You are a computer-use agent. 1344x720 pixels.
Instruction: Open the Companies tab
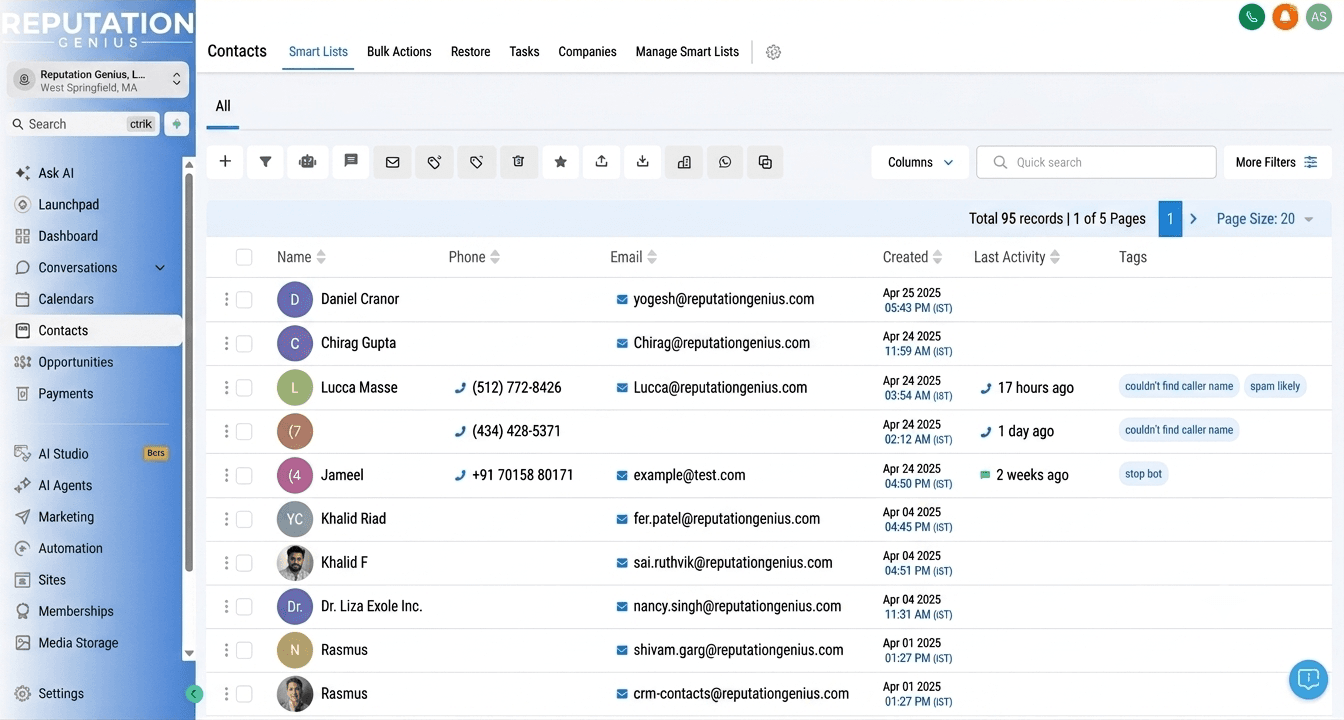(587, 52)
